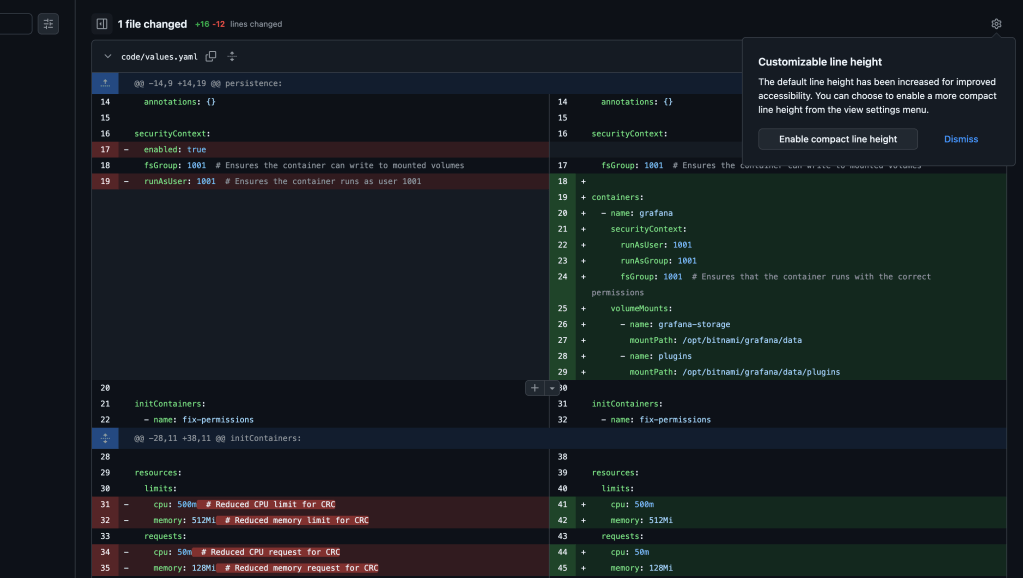Select right line number 41
1023x578 pixels.
coord(562,504)
